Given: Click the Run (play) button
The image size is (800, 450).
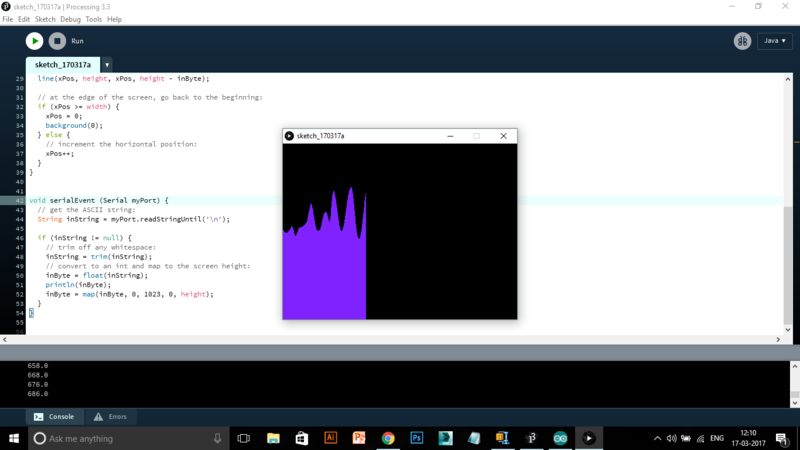Looking at the screenshot, I should (34, 41).
